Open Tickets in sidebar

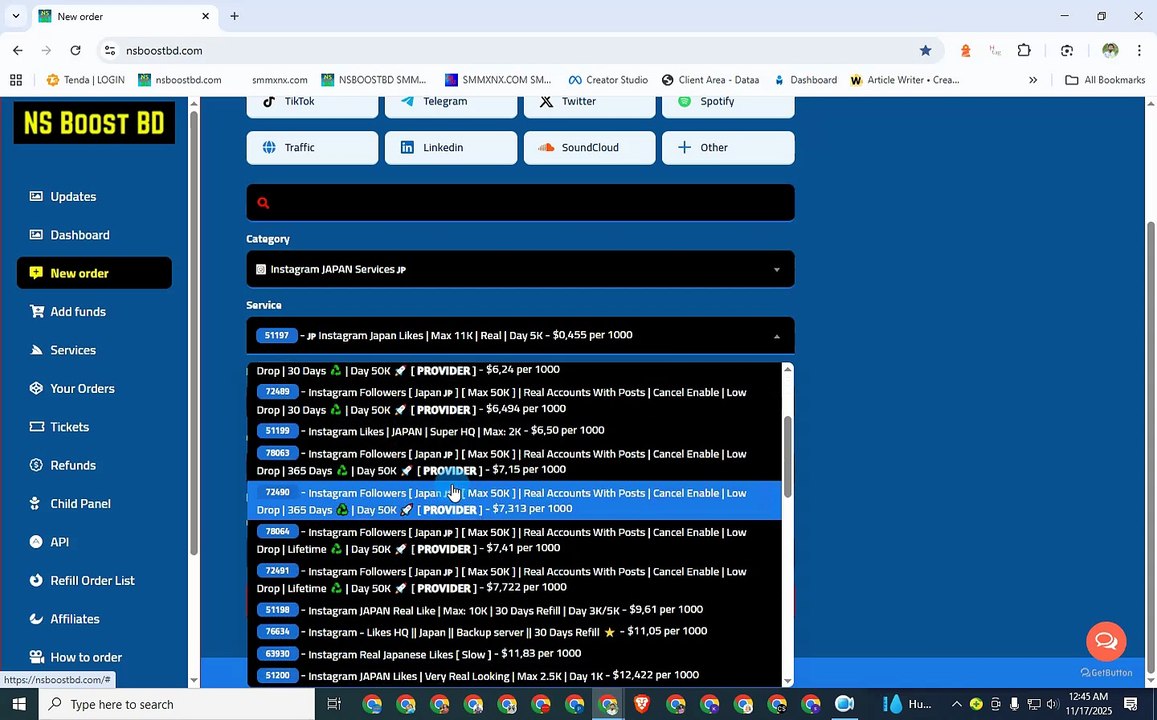(69, 426)
